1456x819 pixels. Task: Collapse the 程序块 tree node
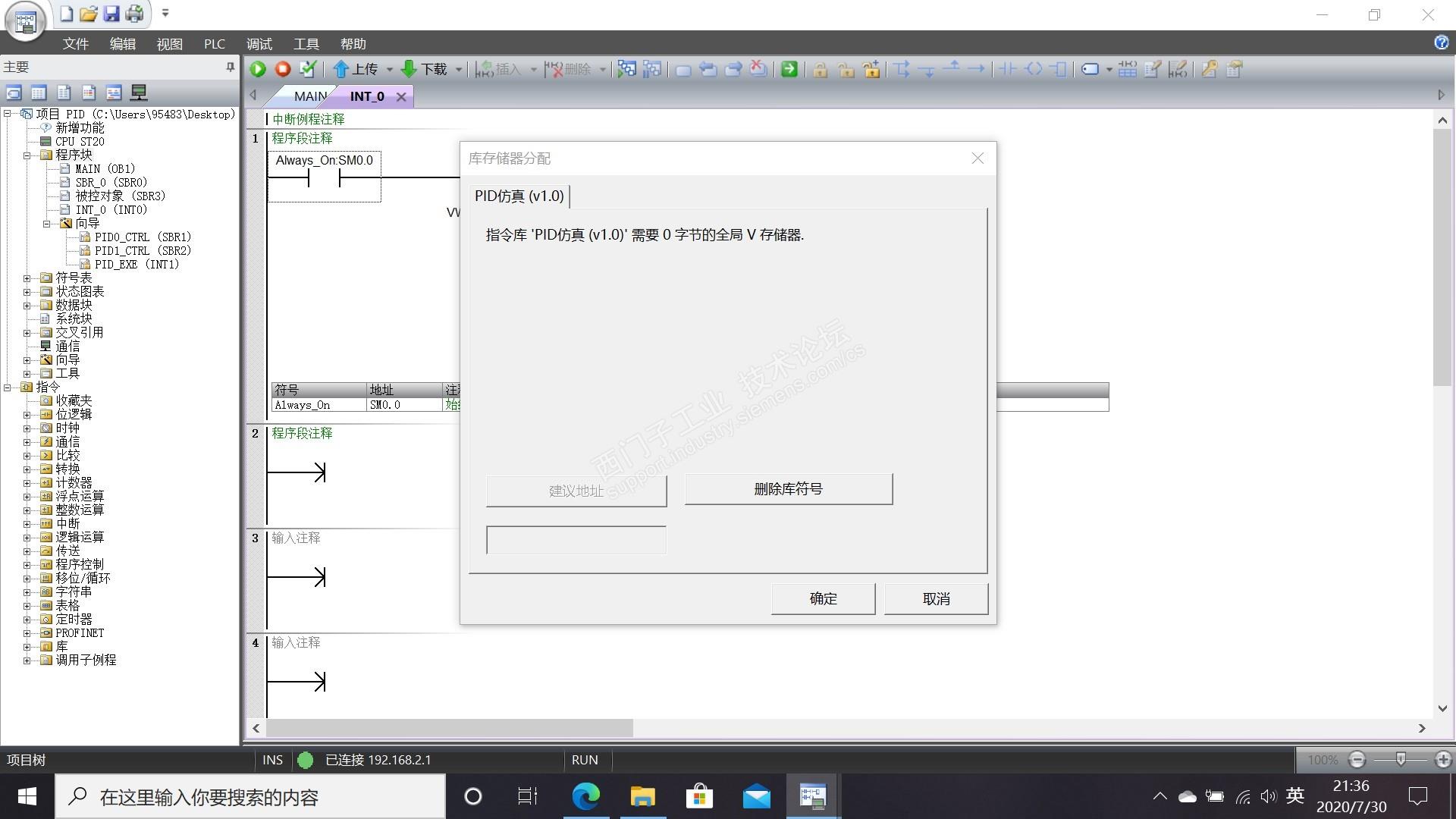27,155
